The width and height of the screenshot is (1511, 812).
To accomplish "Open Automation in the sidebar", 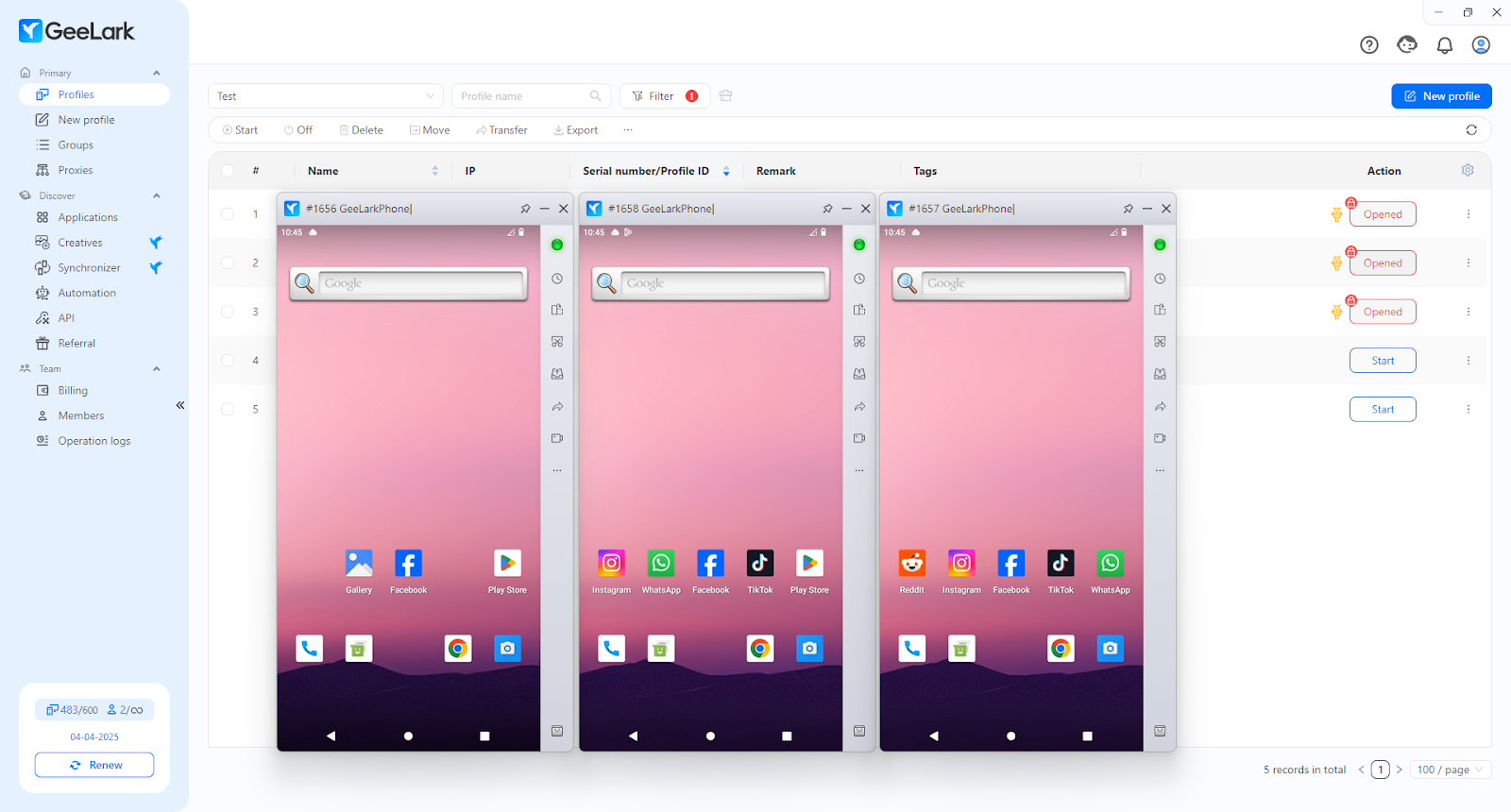I will tap(87, 293).
